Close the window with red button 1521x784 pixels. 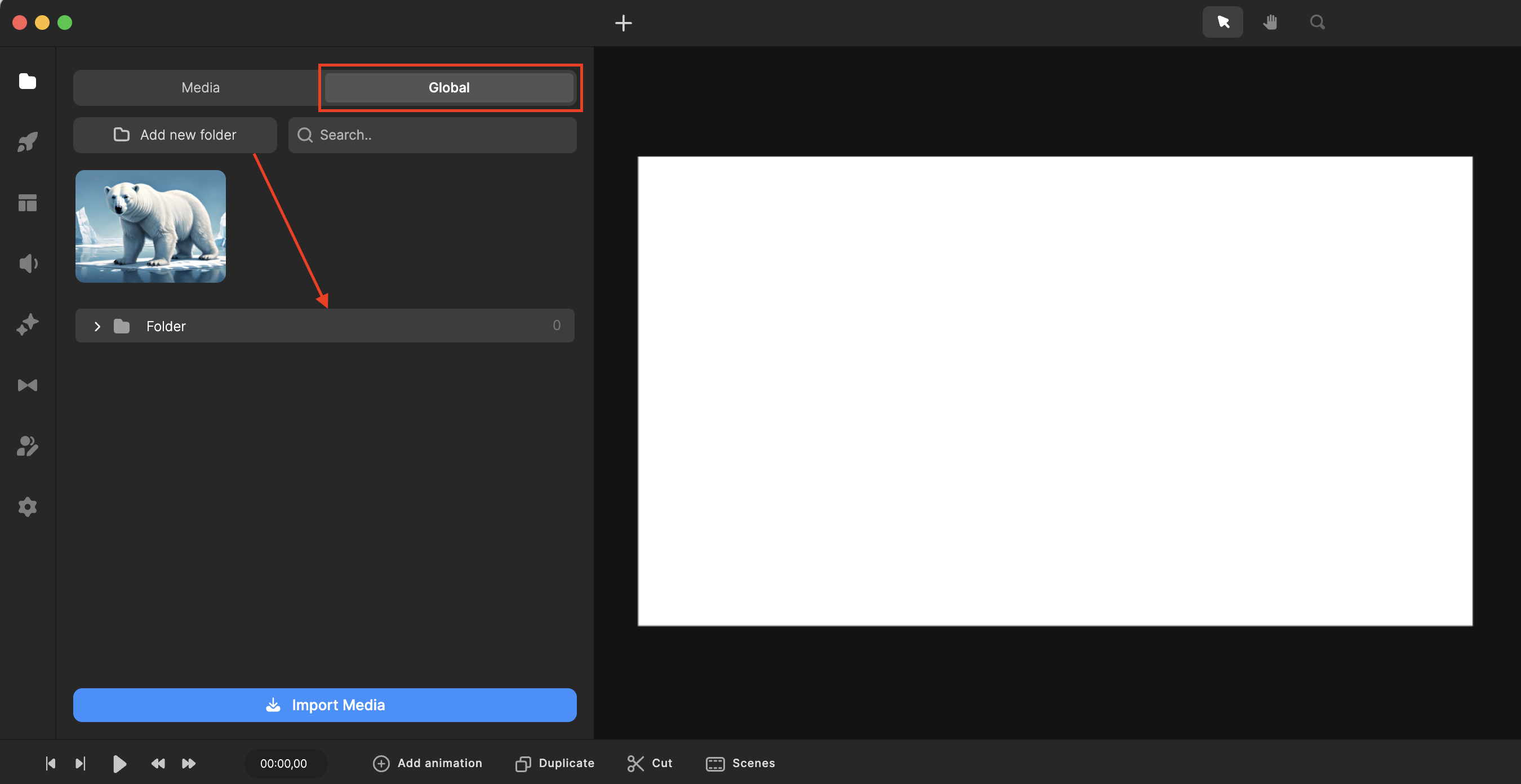pos(20,23)
